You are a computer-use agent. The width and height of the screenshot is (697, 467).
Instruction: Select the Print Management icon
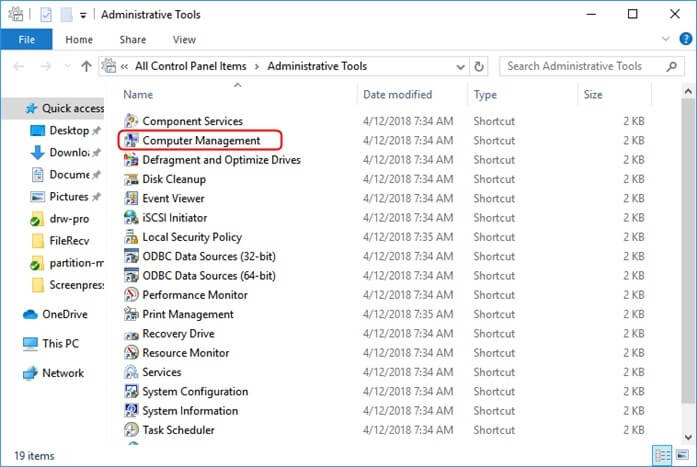click(131, 314)
